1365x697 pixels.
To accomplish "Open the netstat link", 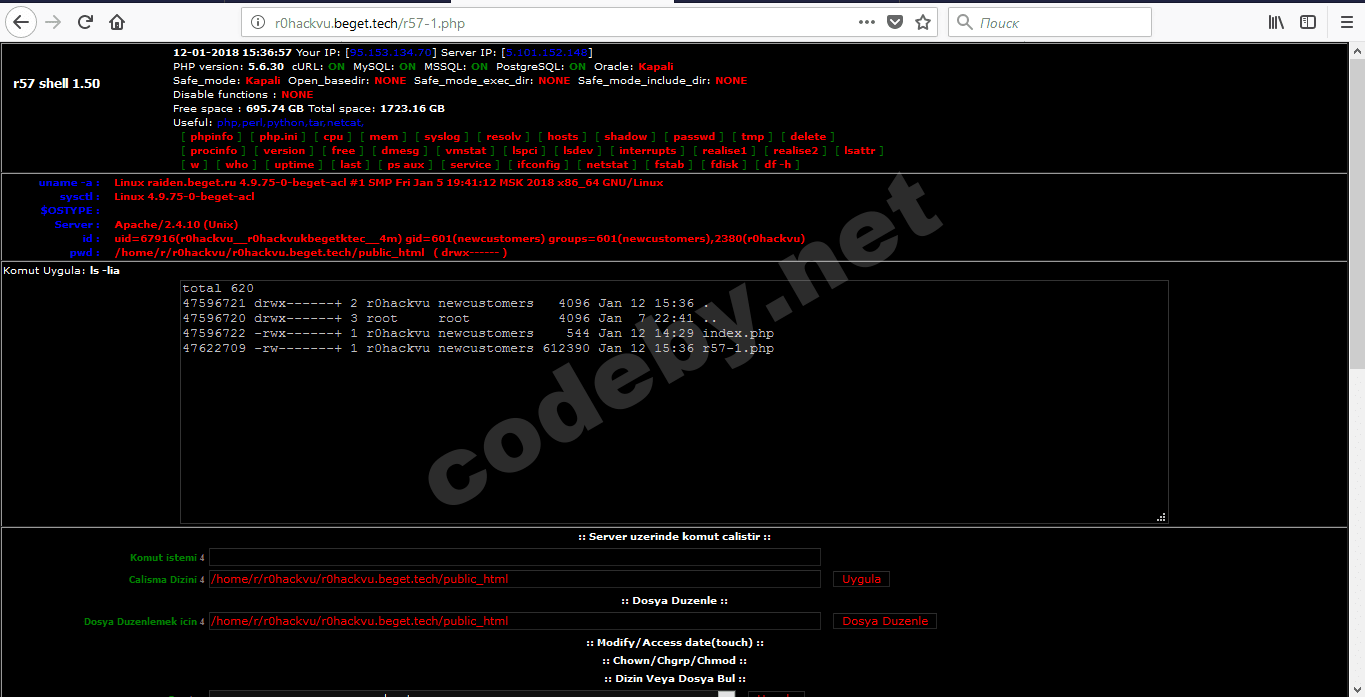I will point(608,164).
